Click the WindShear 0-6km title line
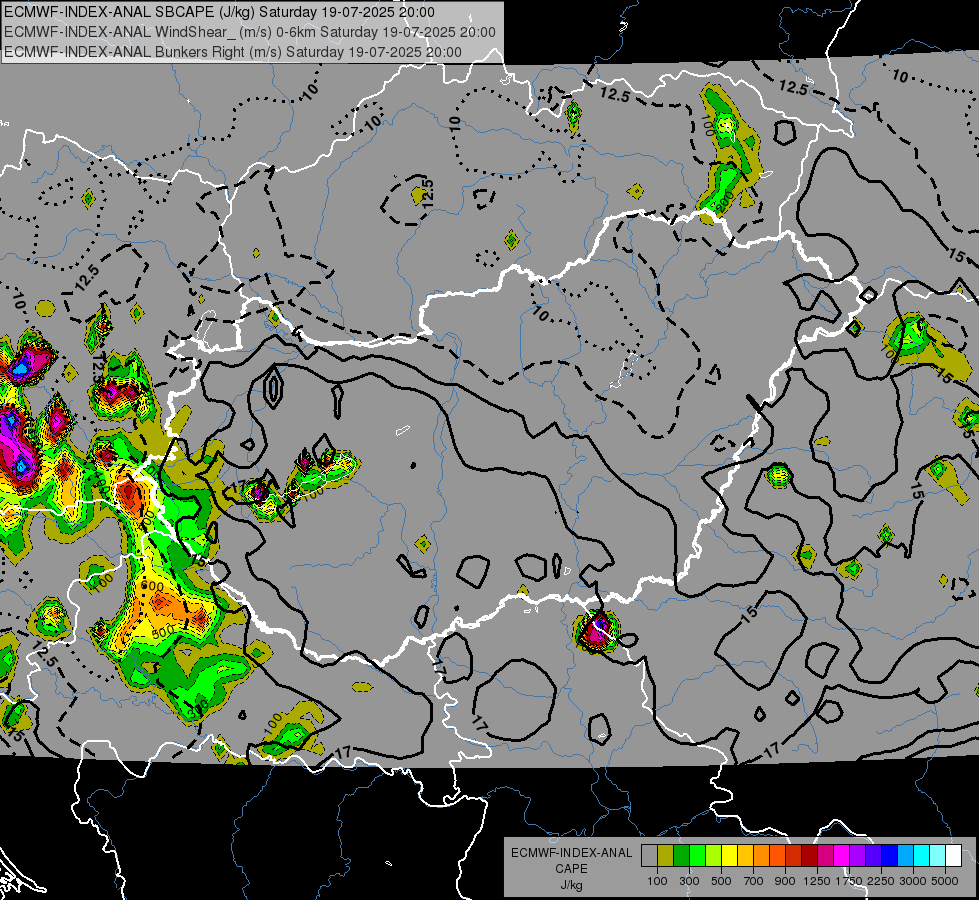Image resolution: width=979 pixels, height=900 pixels. pyautogui.click(x=250, y=32)
